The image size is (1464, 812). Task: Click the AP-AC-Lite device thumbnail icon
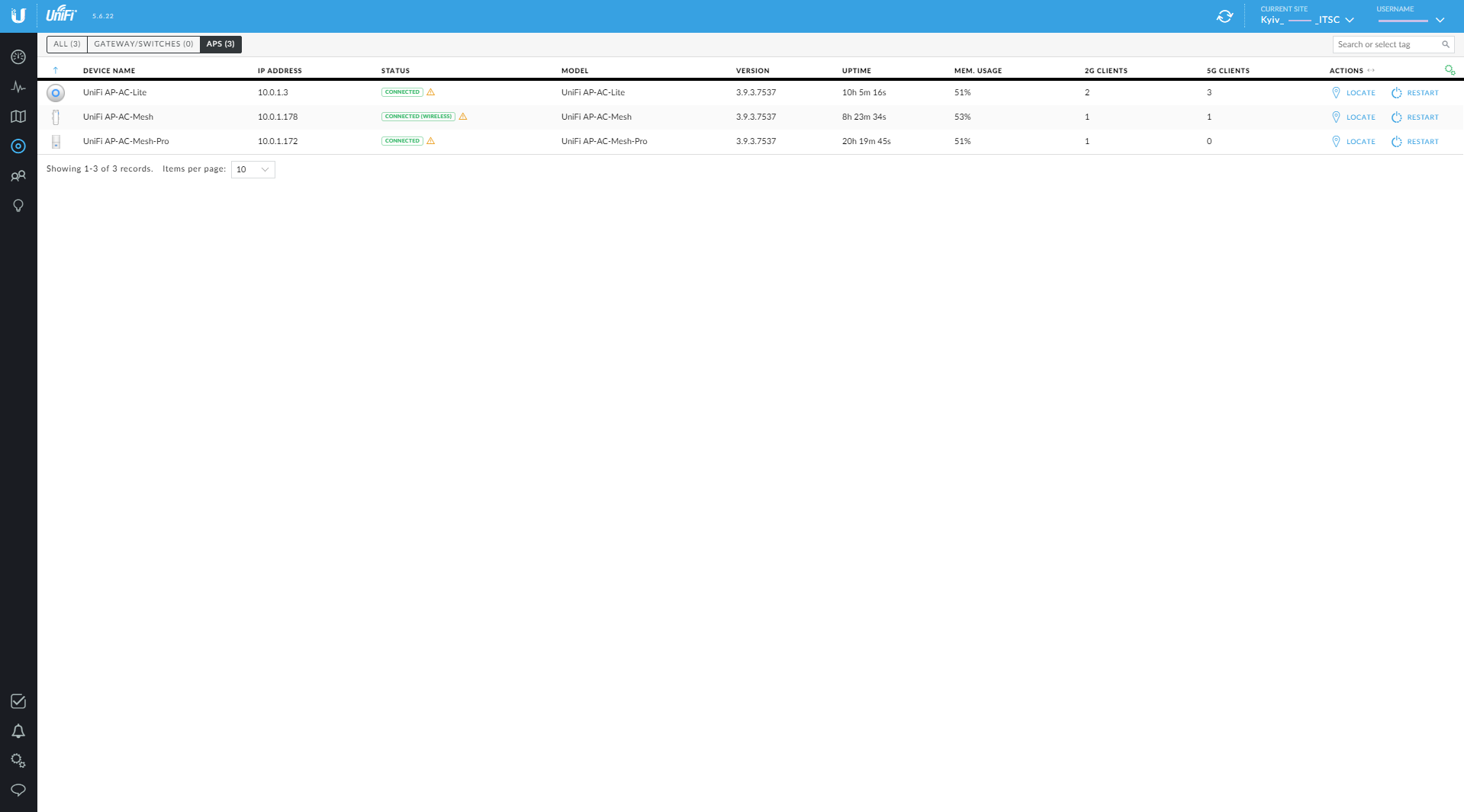tap(56, 93)
